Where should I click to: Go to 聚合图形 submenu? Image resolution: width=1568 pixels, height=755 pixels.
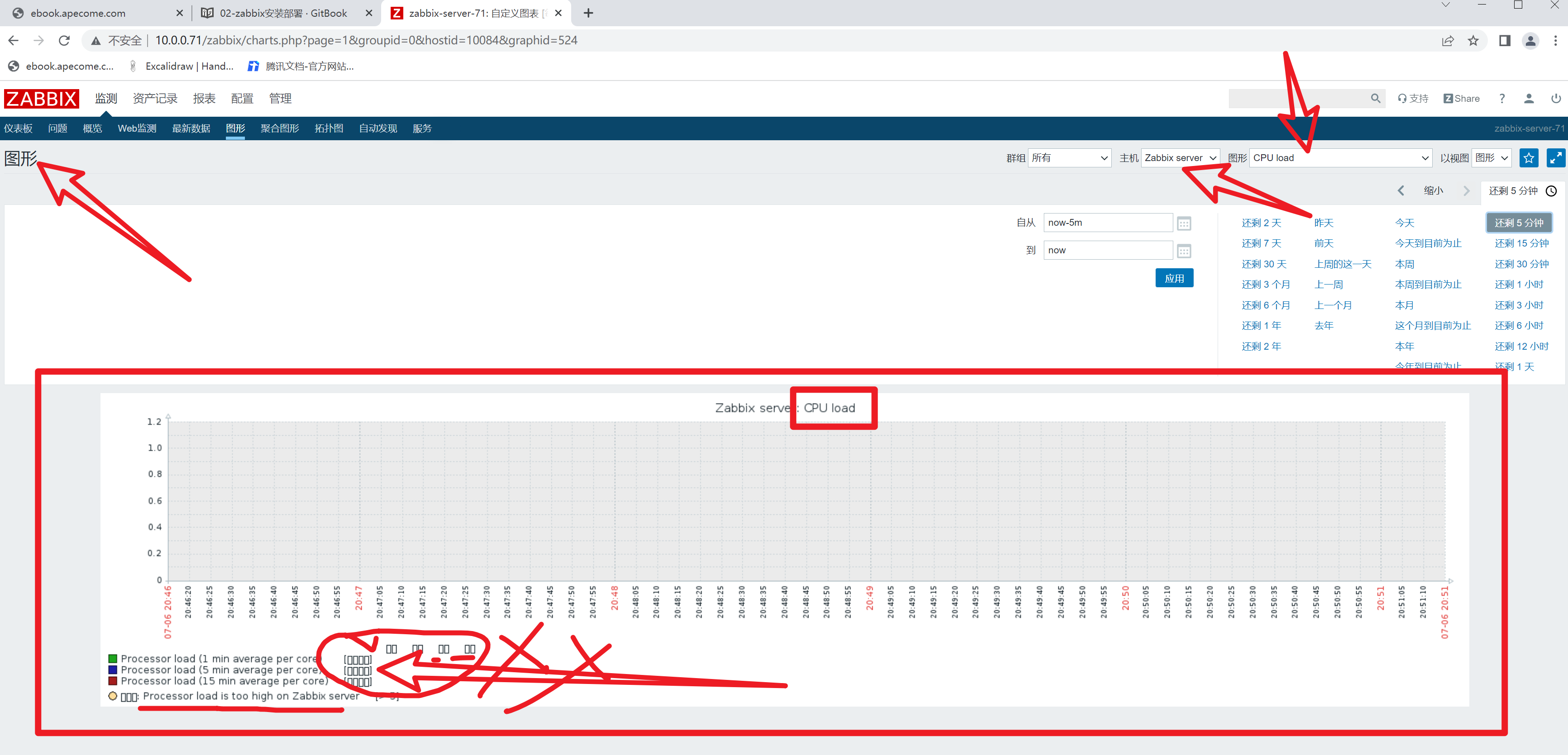click(280, 128)
